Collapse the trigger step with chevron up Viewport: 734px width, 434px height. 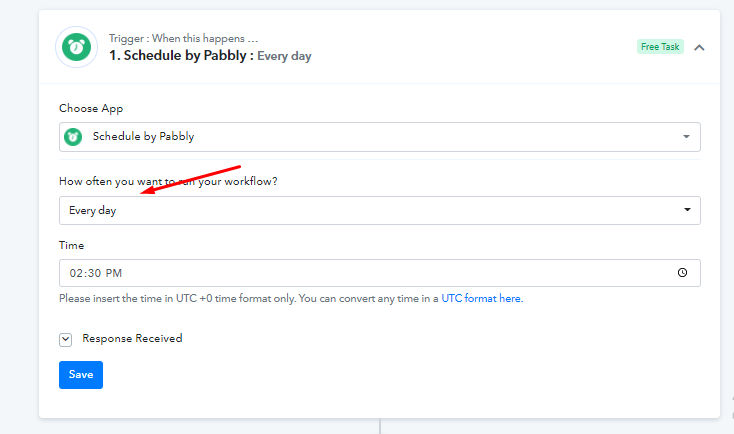pos(699,47)
